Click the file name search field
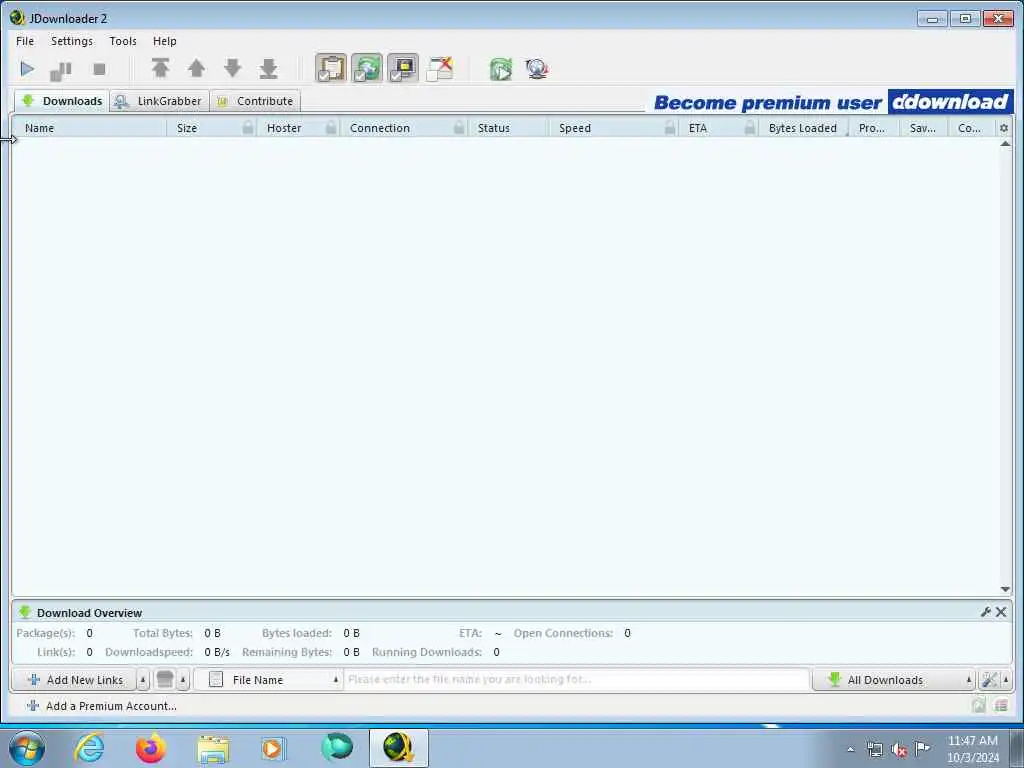Image resolution: width=1024 pixels, height=768 pixels. click(x=577, y=680)
